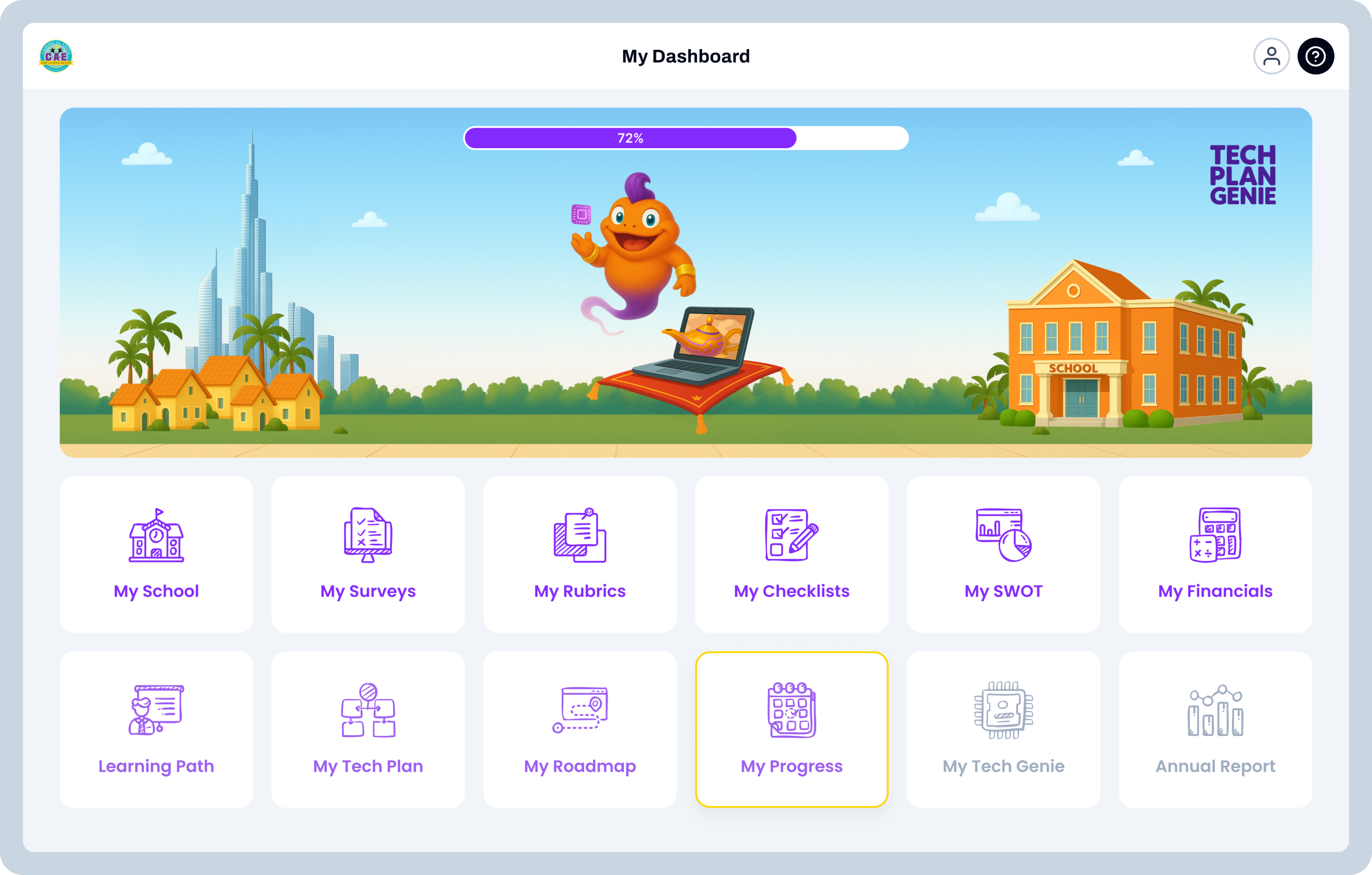Click the Tech Plan Genie banner logo
This screenshot has height=875, width=1372.
pyautogui.click(x=1243, y=175)
